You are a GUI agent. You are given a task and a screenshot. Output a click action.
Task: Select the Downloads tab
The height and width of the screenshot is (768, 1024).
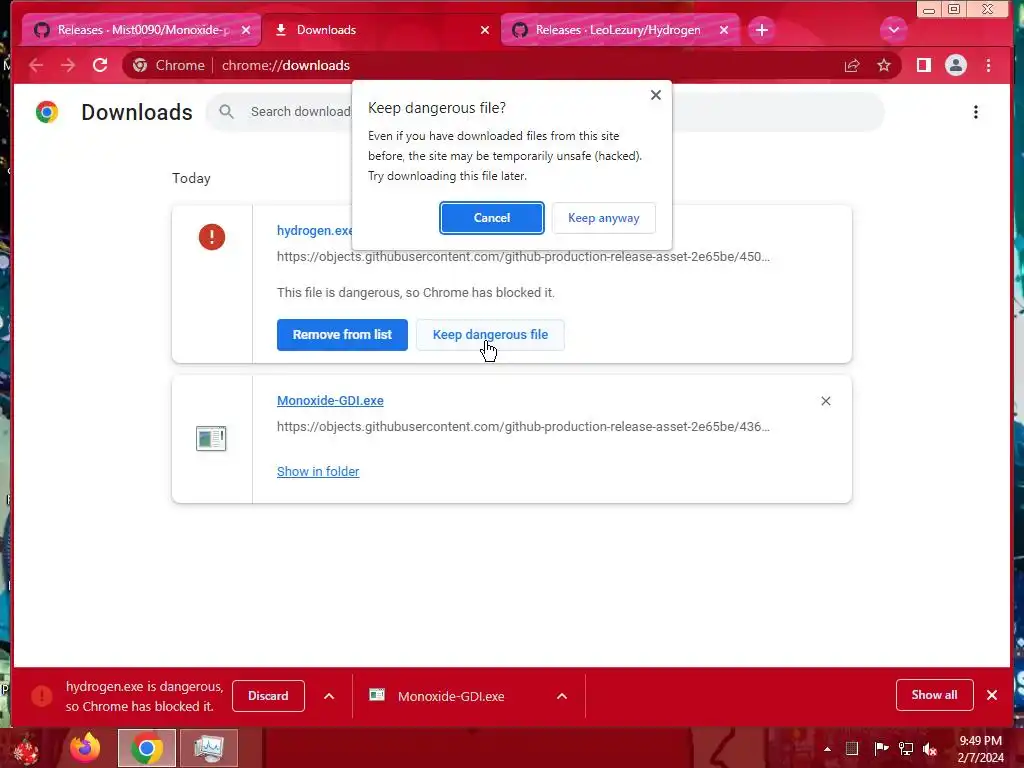click(381, 30)
